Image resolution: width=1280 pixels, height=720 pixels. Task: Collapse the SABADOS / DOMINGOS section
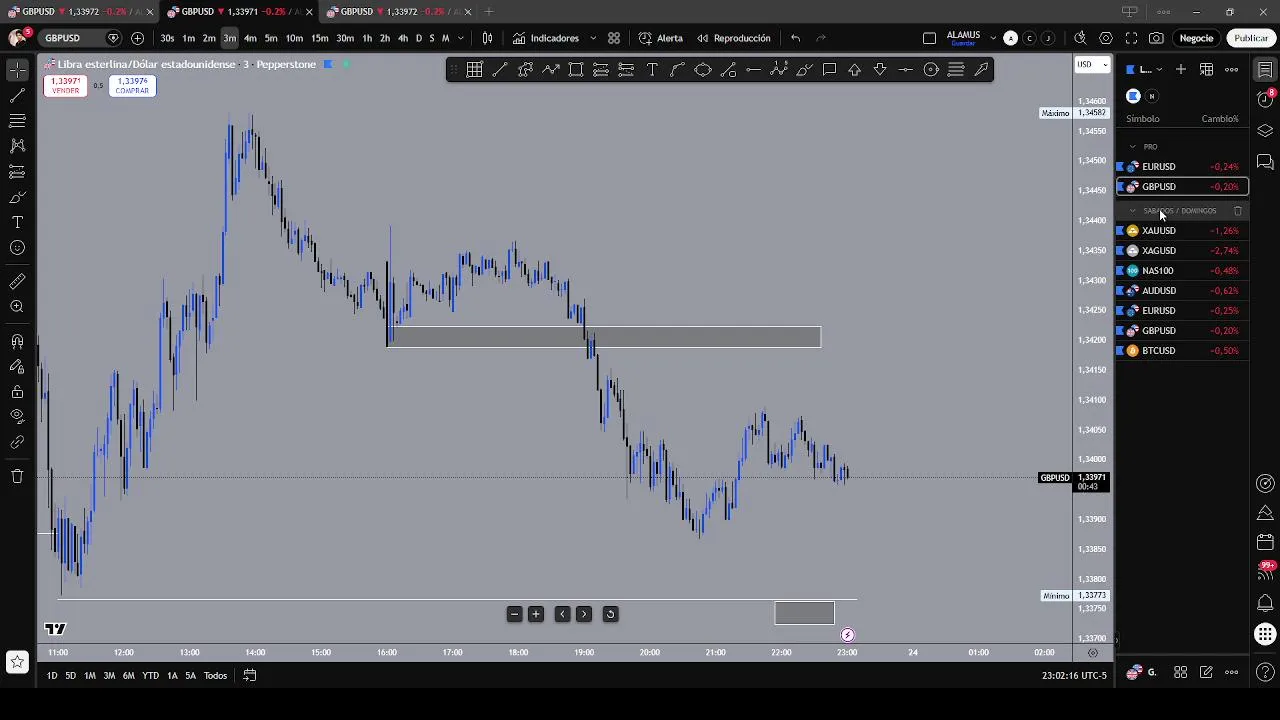1133,211
